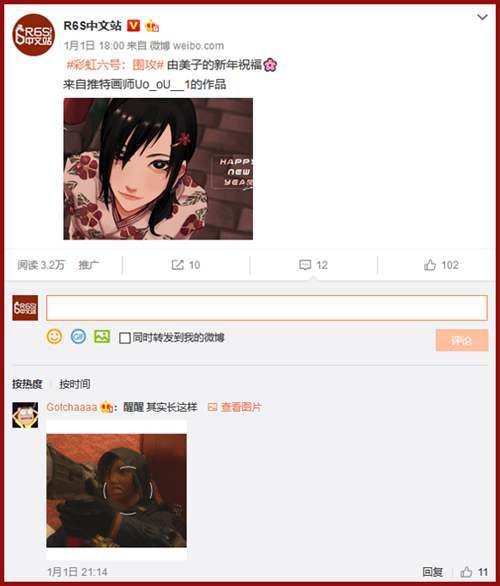This screenshot has width=500, height=586.
Task: Submit comment with the 评论 button
Action: 462,340
